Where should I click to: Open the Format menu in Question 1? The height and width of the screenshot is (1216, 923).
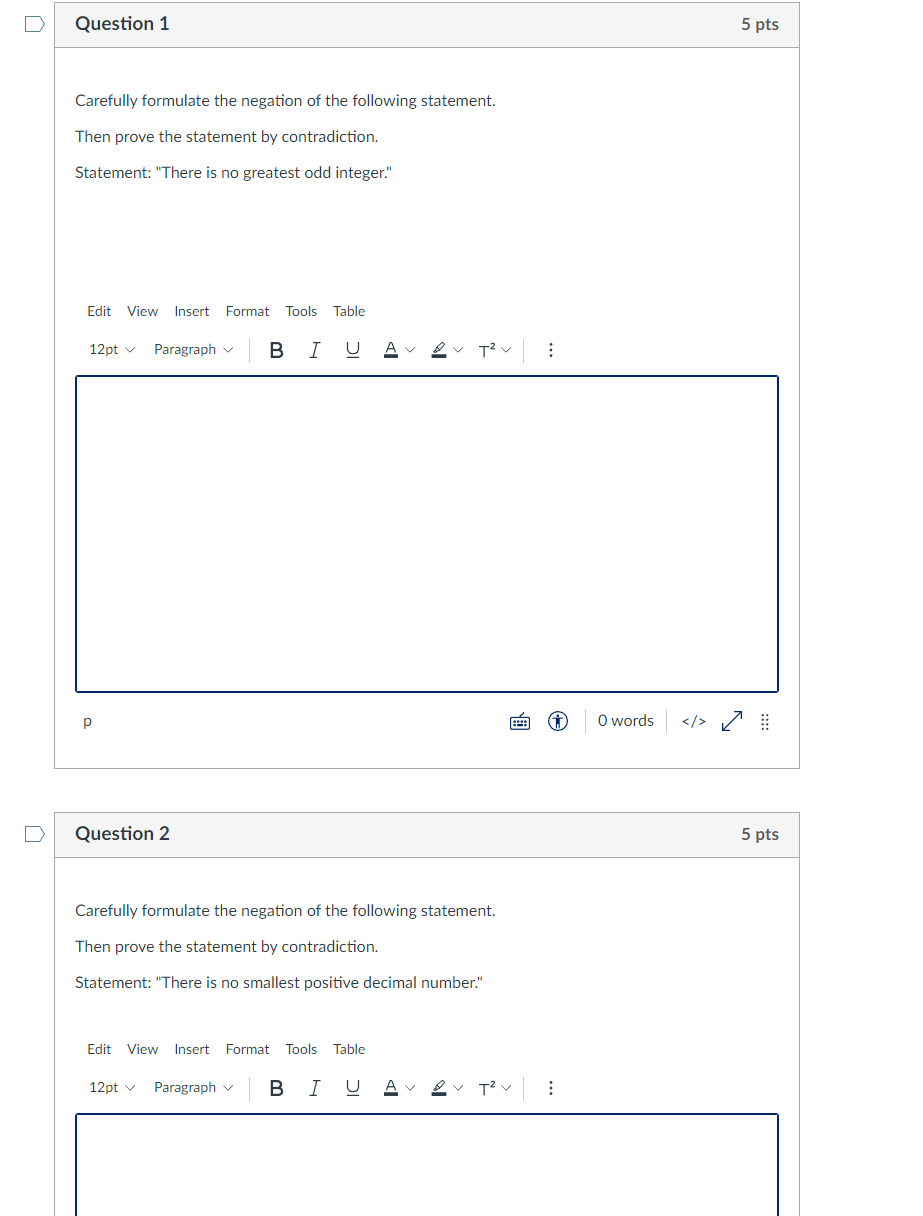(x=247, y=311)
